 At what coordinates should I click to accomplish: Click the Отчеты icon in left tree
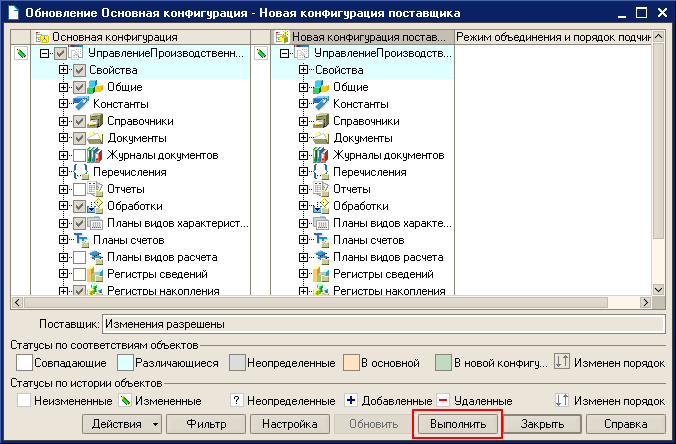pyautogui.click(x=95, y=189)
